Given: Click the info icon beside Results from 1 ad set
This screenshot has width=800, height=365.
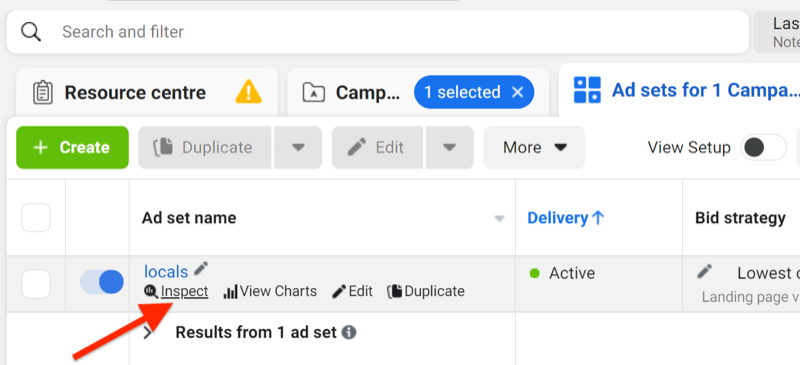Looking at the screenshot, I should tap(349, 333).
